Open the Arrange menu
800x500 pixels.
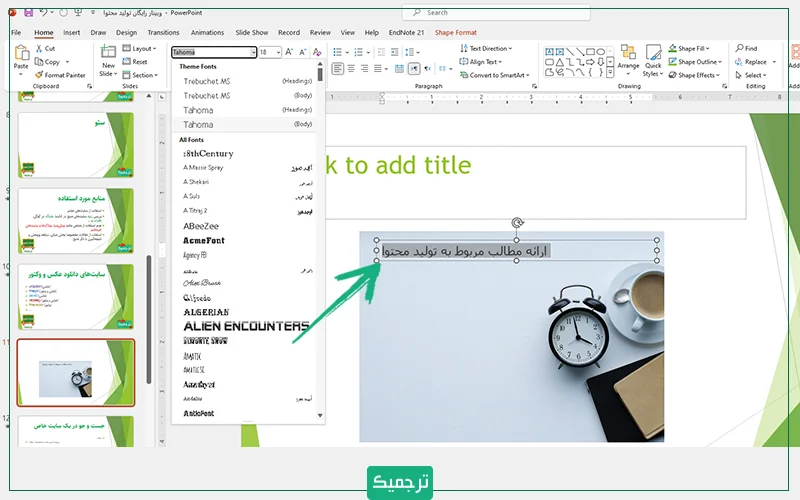[x=628, y=58]
